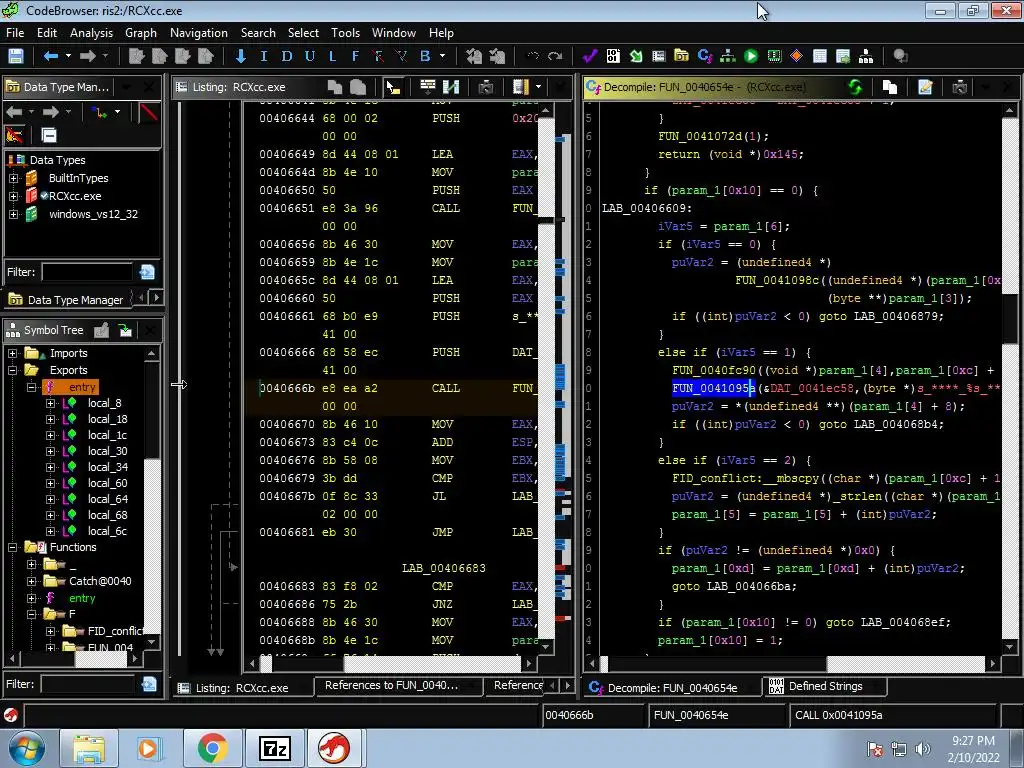Jump to next Label (L) icon
The height and width of the screenshot is (768, 1024).
pos(332,56)
